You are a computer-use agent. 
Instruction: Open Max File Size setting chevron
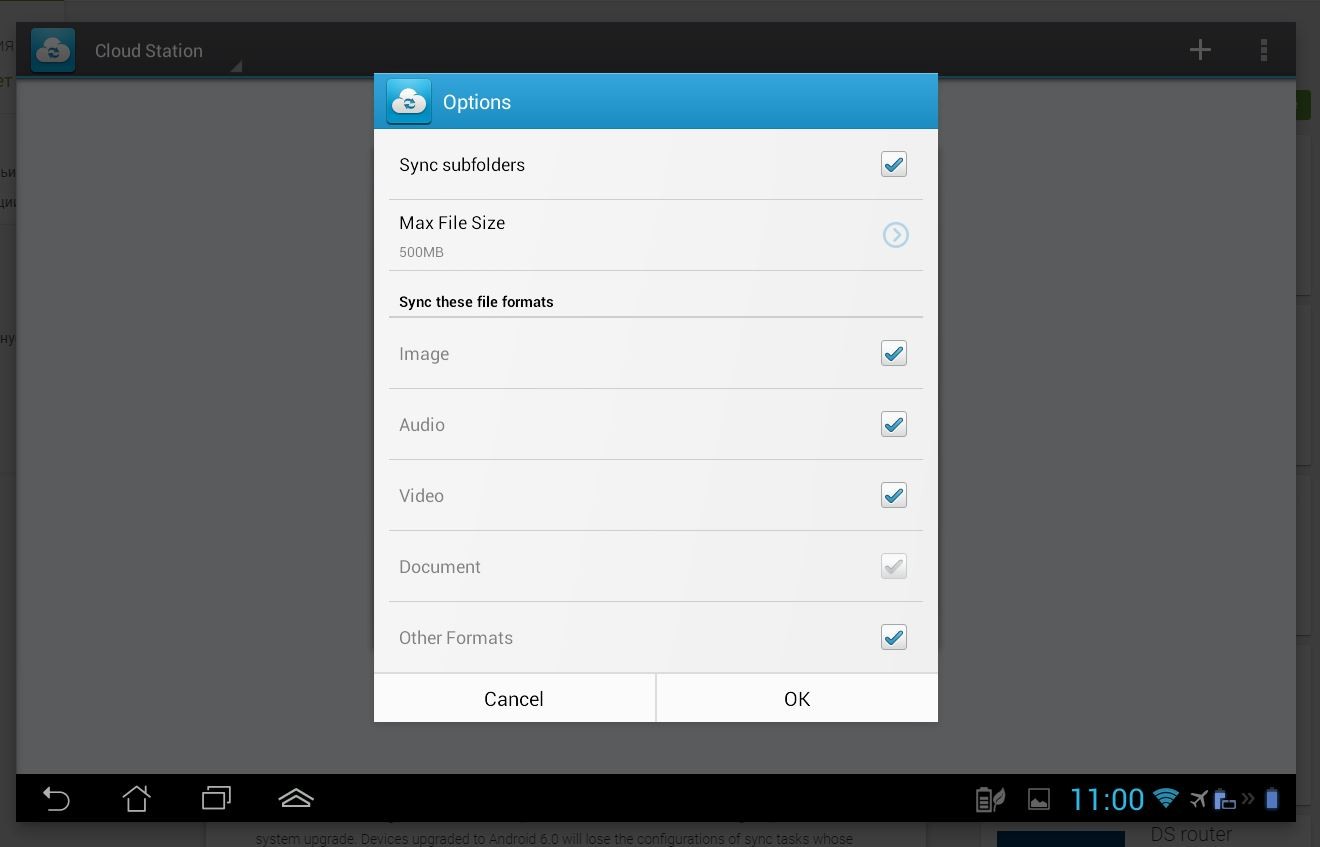tap(895, 235)
